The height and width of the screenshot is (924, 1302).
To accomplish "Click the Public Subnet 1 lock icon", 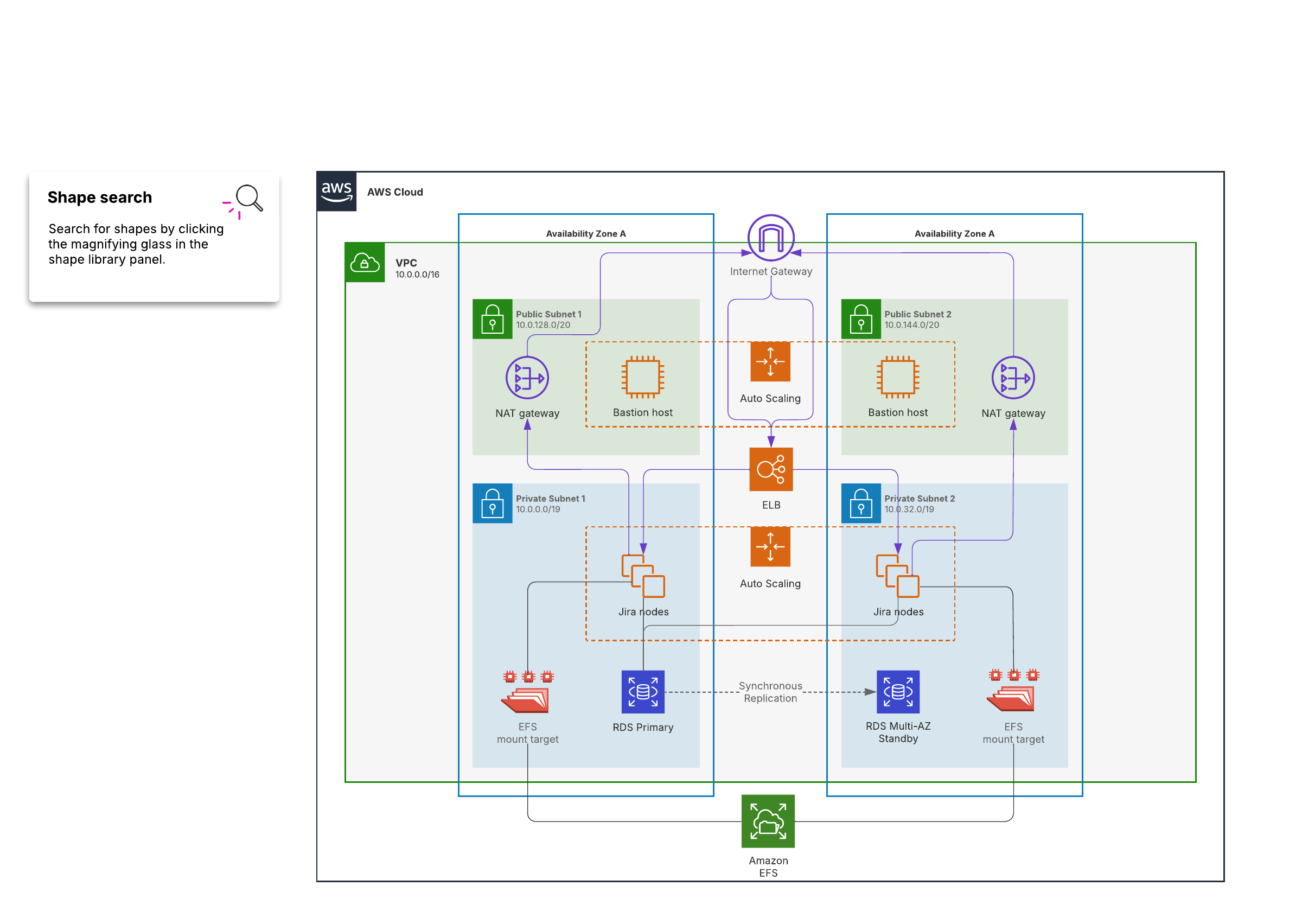I will 493,319.
